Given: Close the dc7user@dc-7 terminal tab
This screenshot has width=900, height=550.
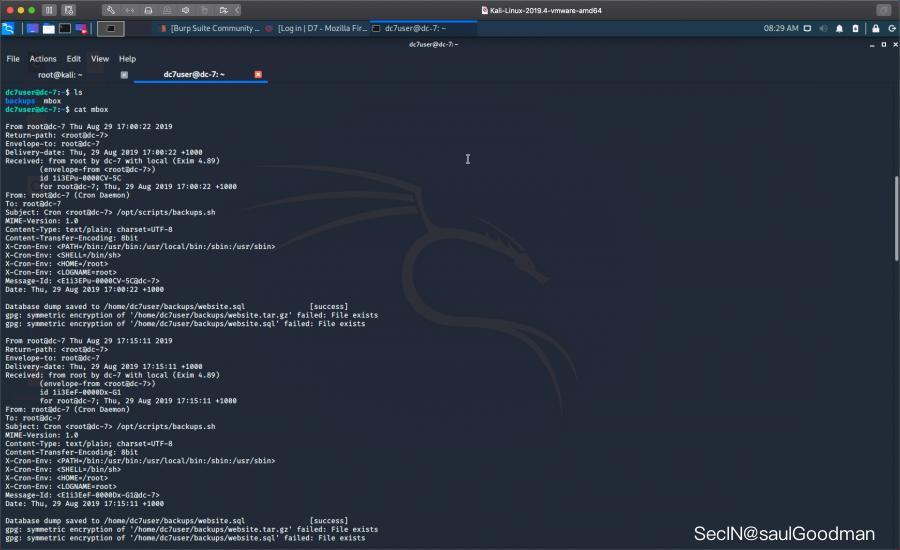Looking at the screenshot, I should point(258,74).
